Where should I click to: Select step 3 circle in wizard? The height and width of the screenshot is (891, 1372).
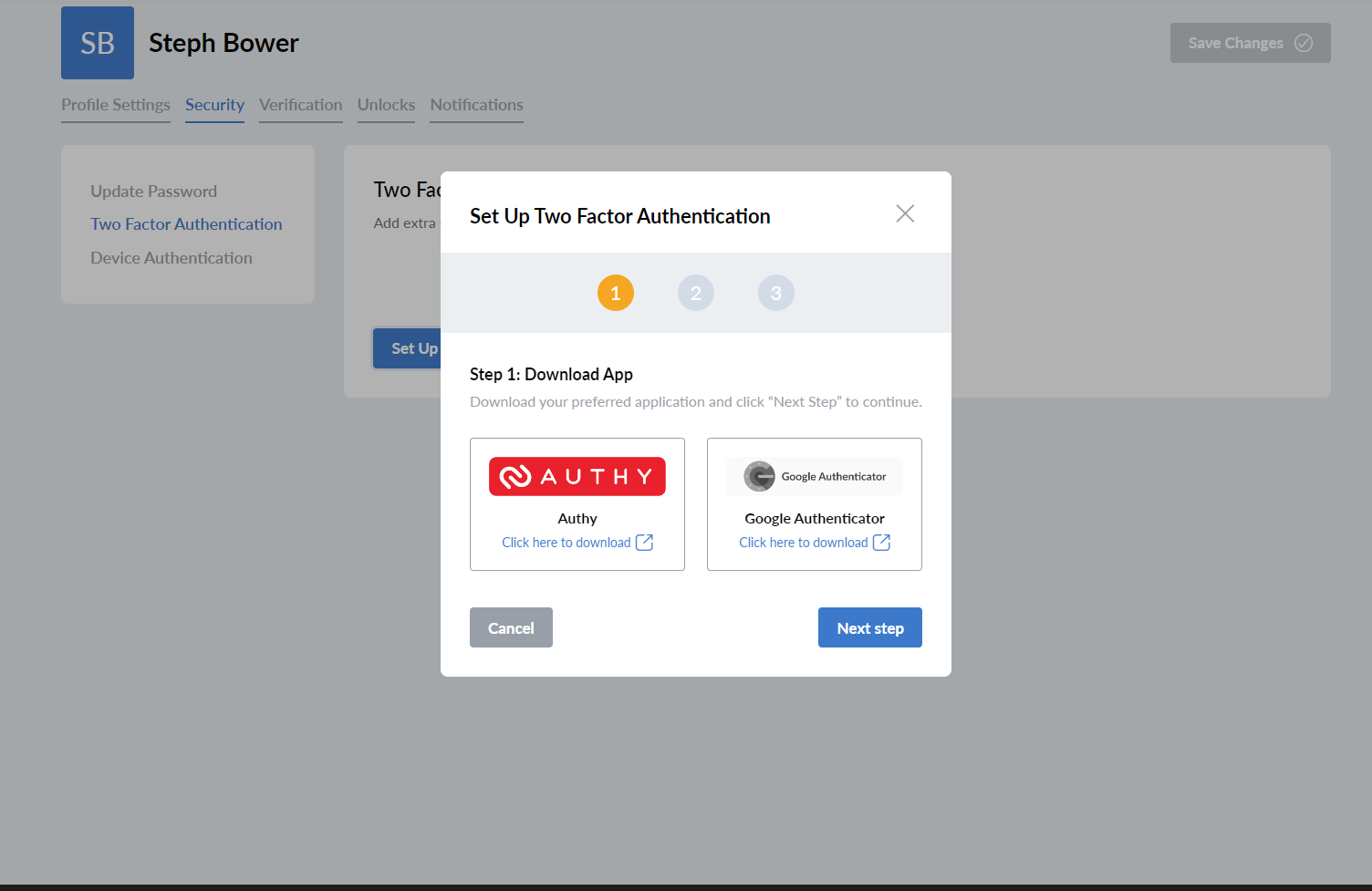pyautogui.click(x=776, y=293)
